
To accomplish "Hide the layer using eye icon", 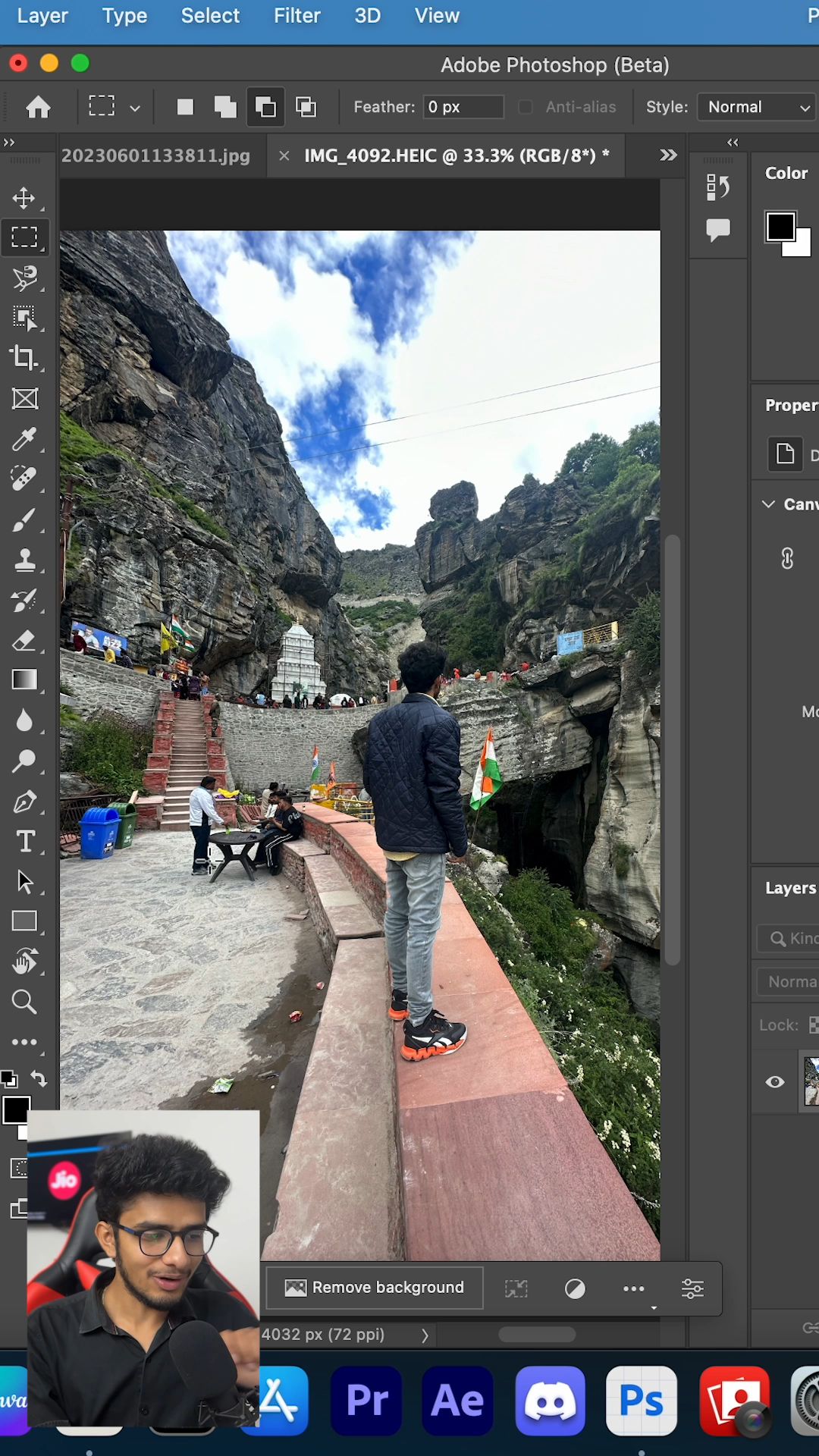I will pyautogui.click(x=775, y=1082).
